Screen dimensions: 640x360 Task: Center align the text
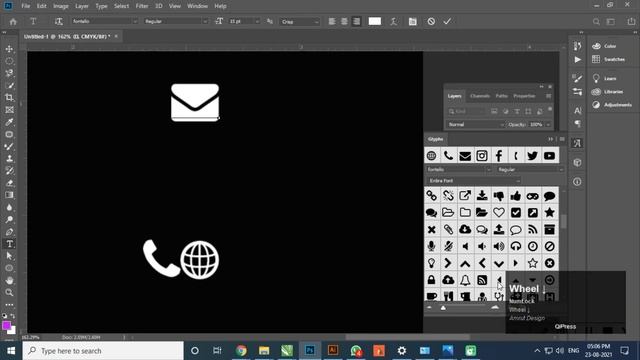pos(344,21)
